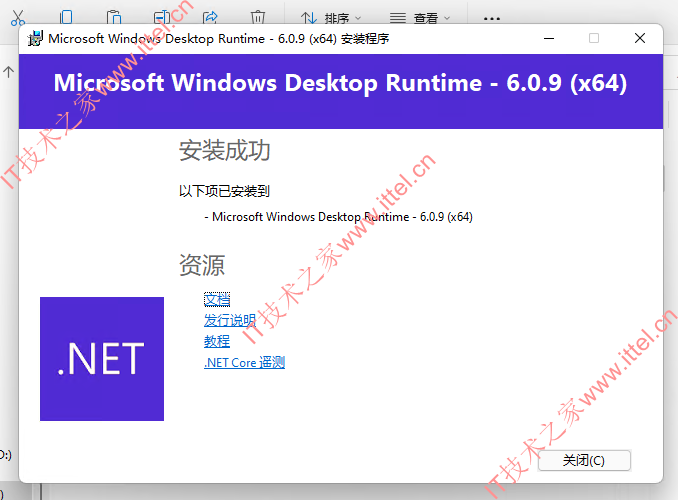Click the Rename icon in Explorer toolbar
The height and width of the screenshot is (500, 678).
162,17
